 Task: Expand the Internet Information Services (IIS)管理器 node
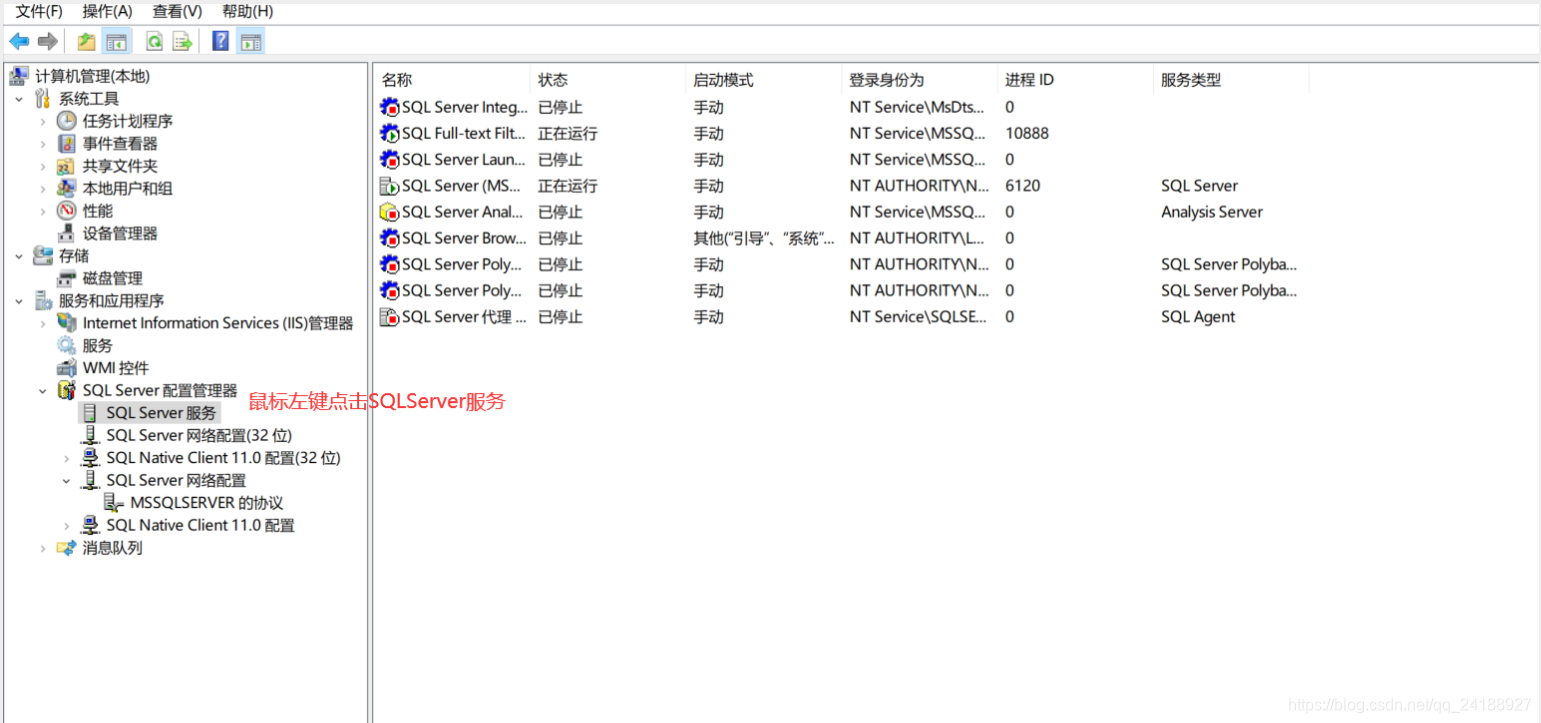point(43,323)
